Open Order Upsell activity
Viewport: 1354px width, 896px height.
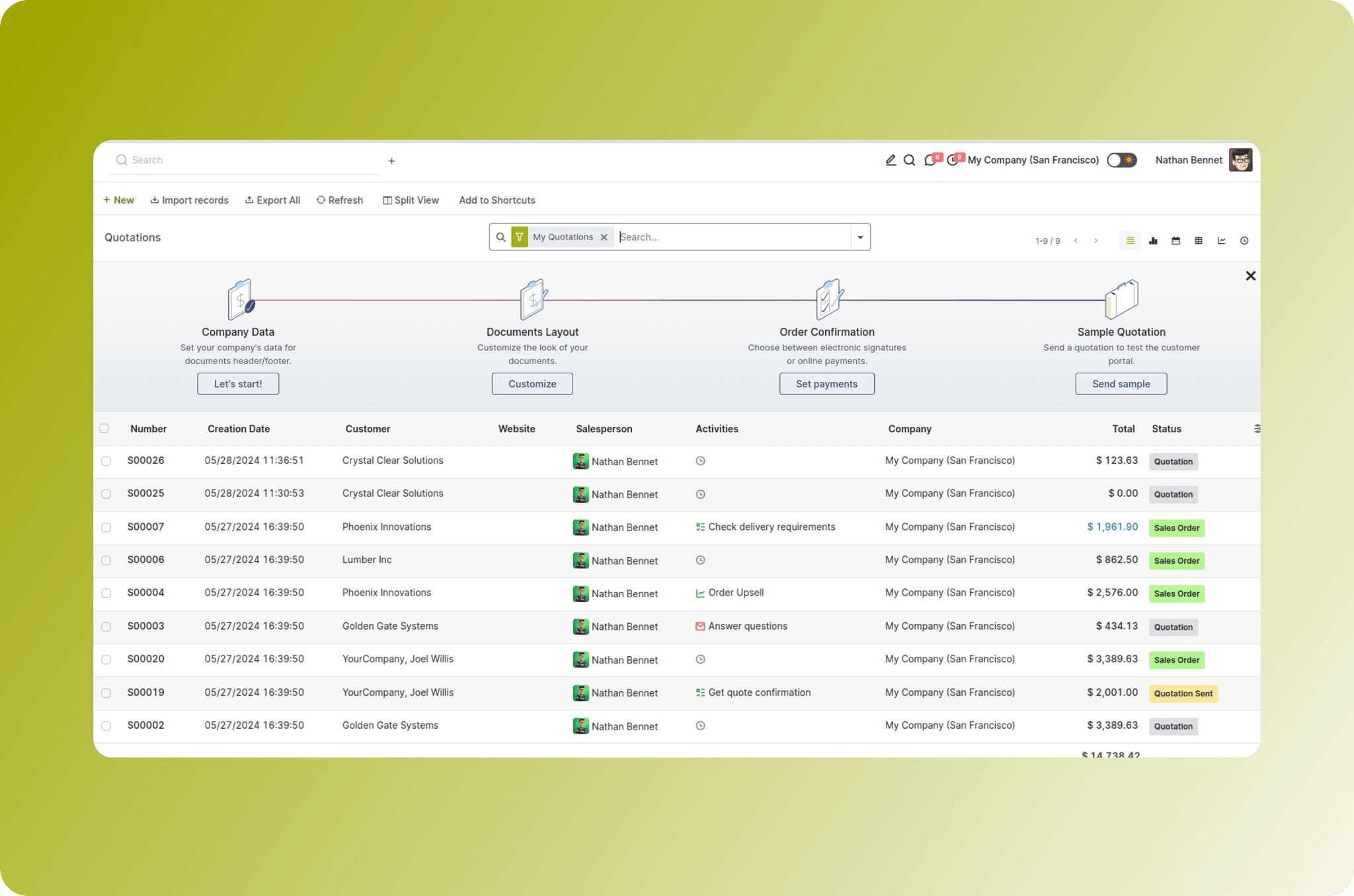[730, 593]
